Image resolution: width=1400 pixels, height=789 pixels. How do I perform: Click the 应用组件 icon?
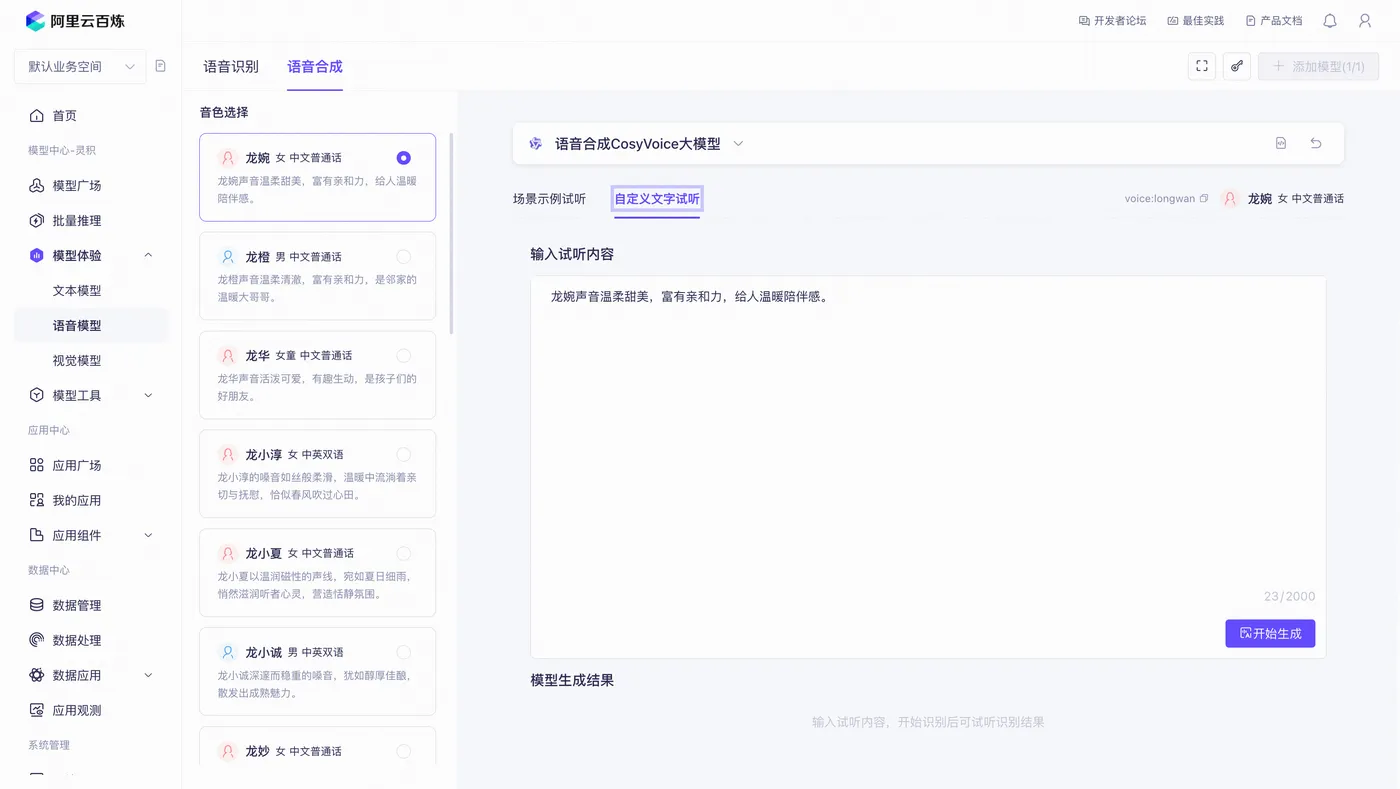[x=37, y=536]
